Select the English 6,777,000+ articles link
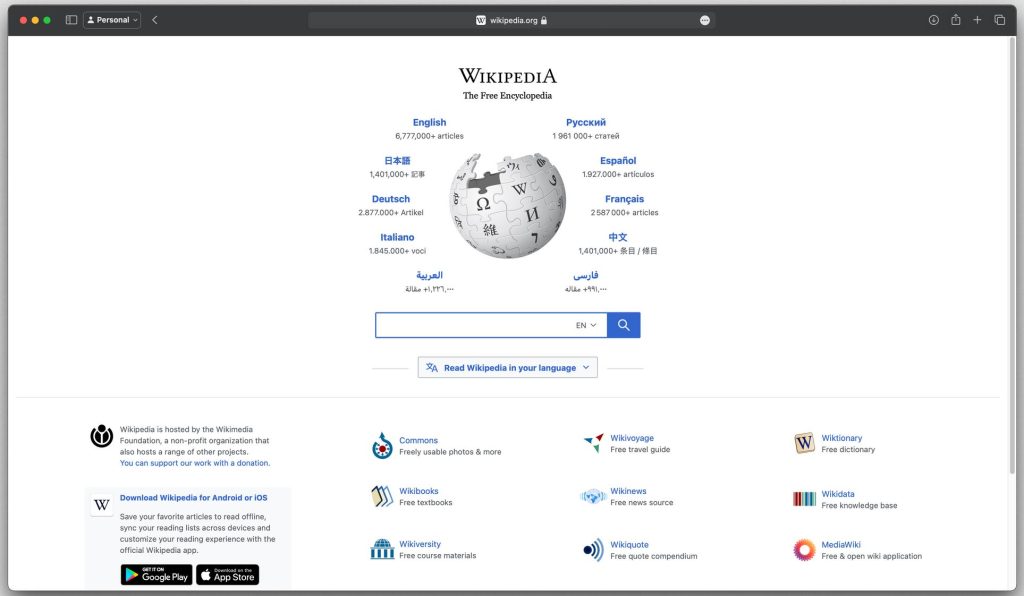The height and width of the screenshot is (596, 1024). pos(429,121)
